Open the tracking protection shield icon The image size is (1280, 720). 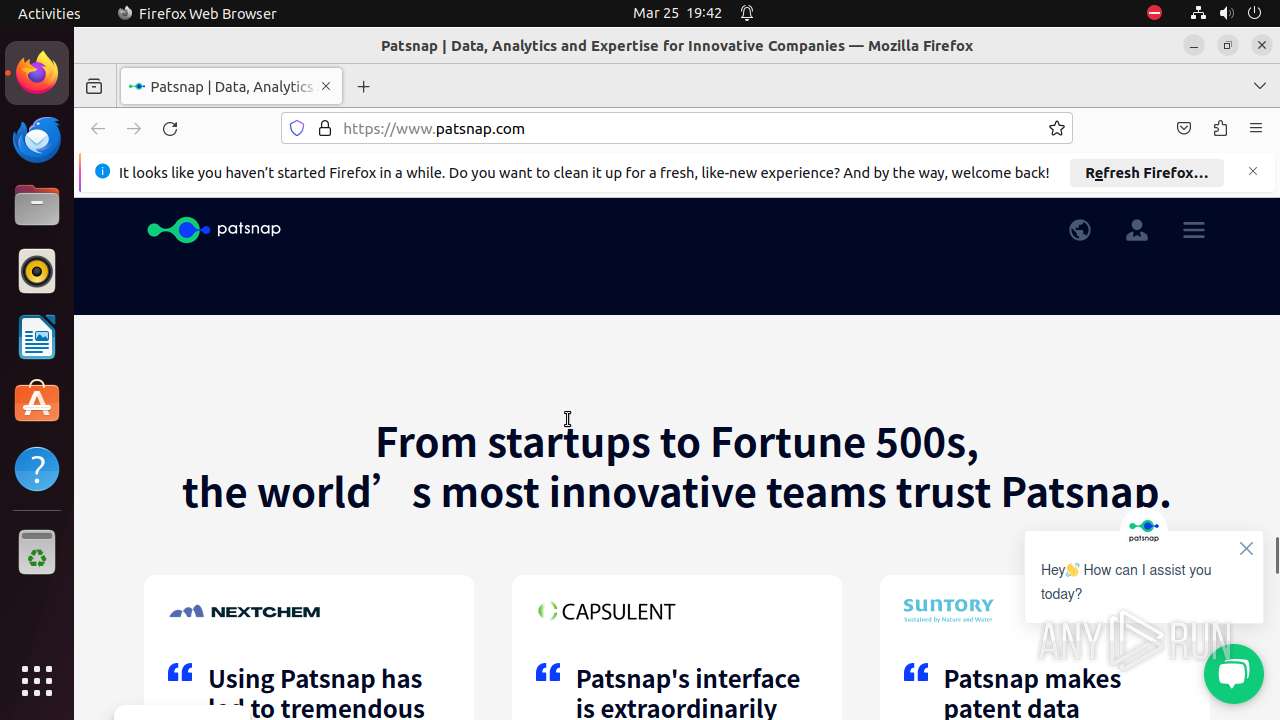[x=297, y=128]
